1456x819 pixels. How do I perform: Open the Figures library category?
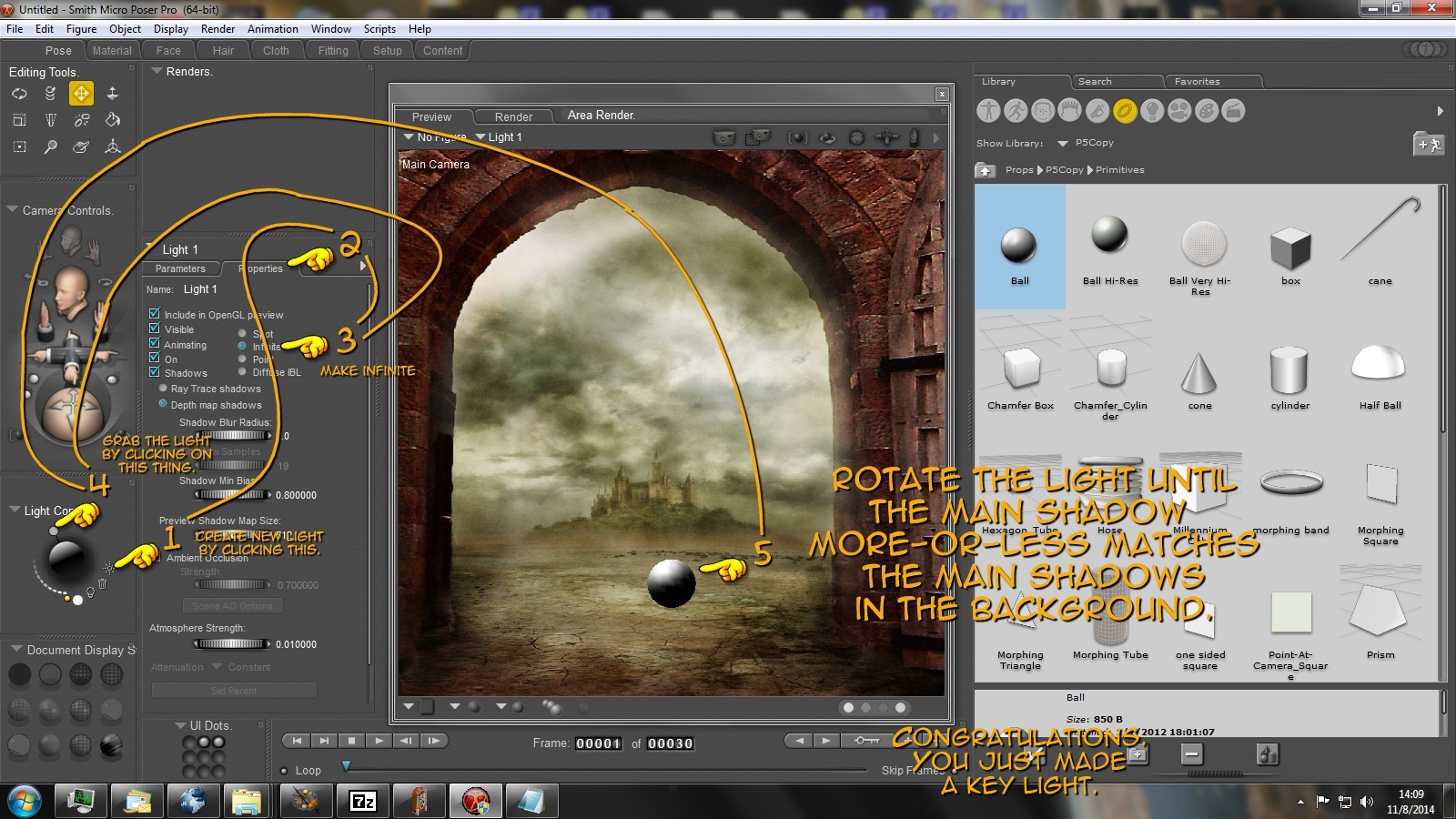988,111
